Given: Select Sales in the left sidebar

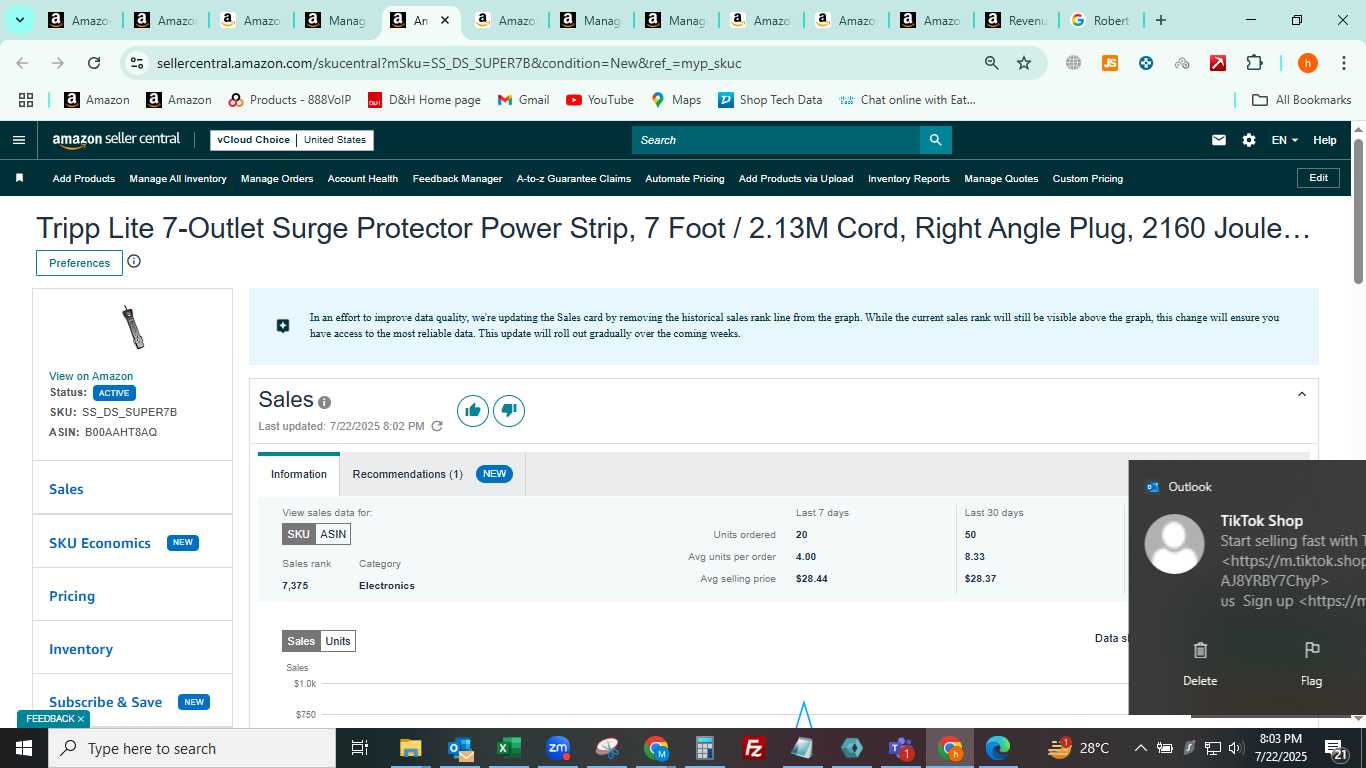Looking at the screenshot, I should tap(66, 489).
